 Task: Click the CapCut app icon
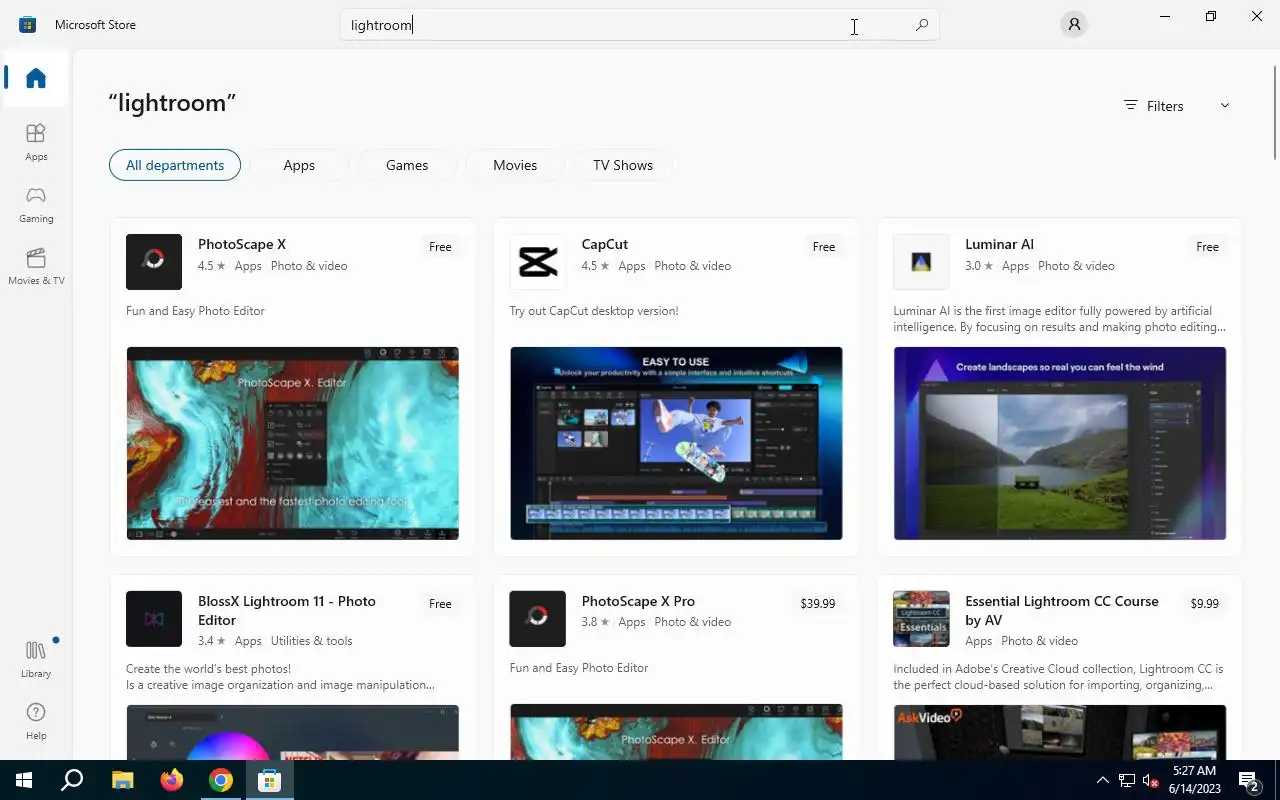coord(538,262)
